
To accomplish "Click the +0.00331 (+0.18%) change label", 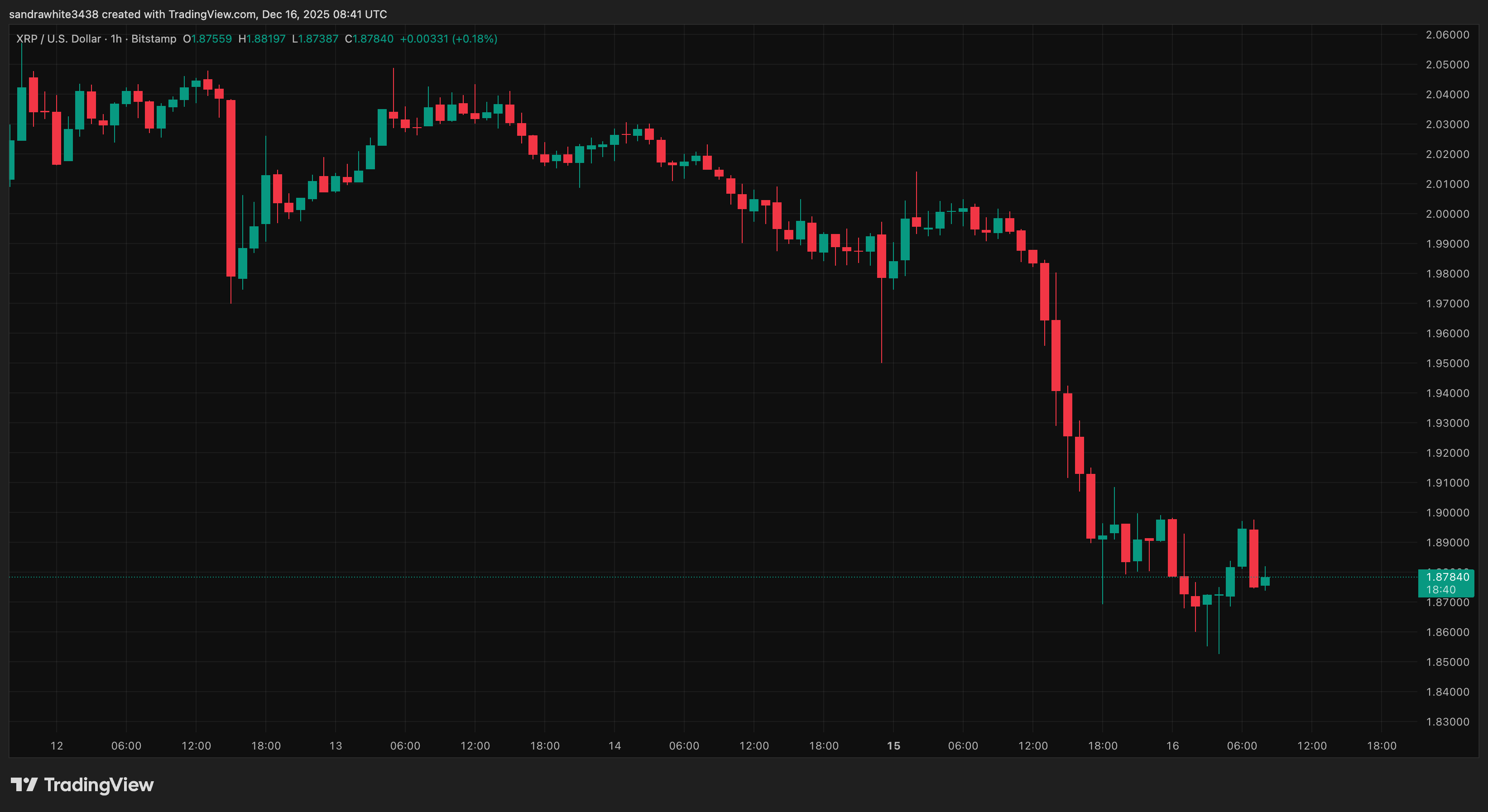I will (x=448, y=38).
